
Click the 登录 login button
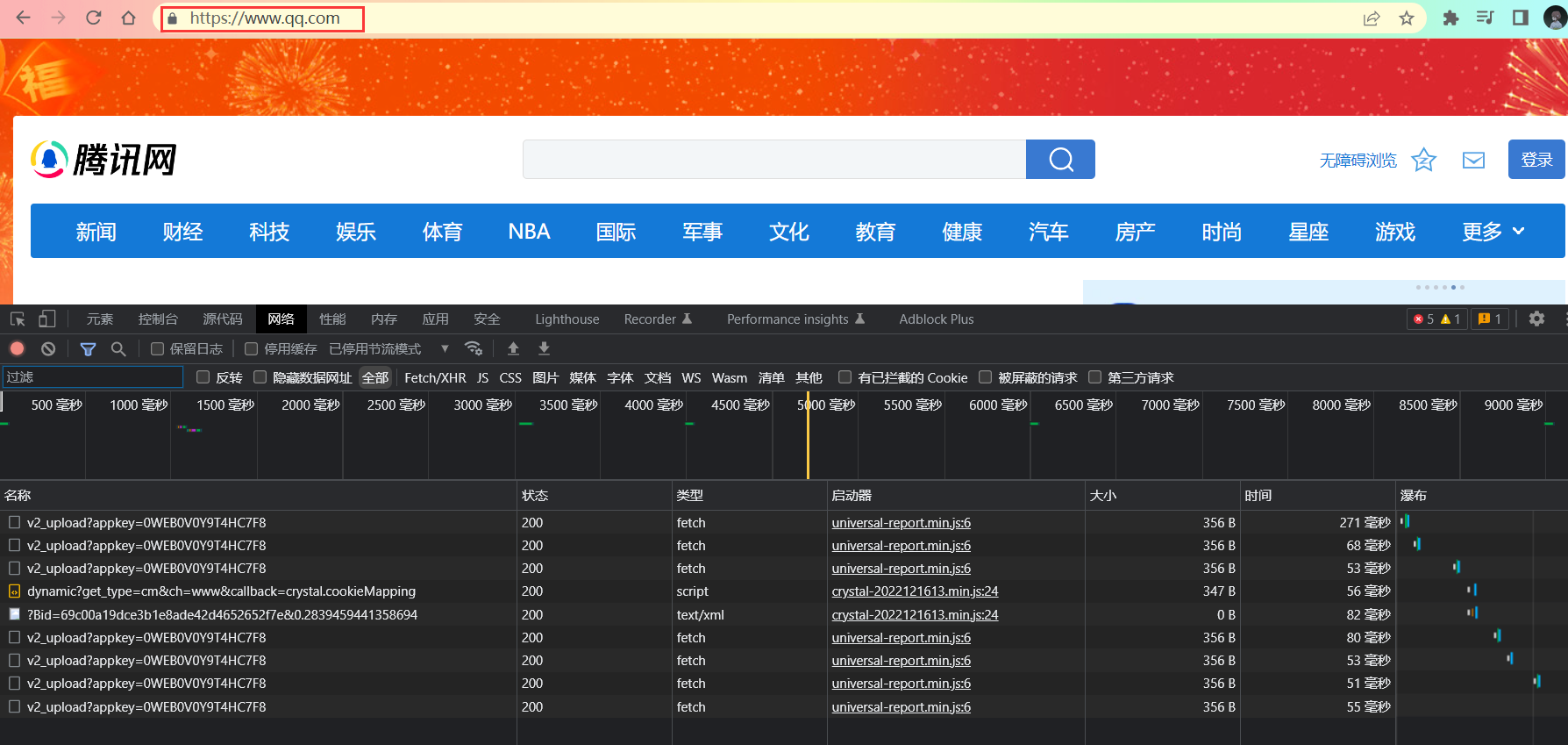(x=1536, y=160)
